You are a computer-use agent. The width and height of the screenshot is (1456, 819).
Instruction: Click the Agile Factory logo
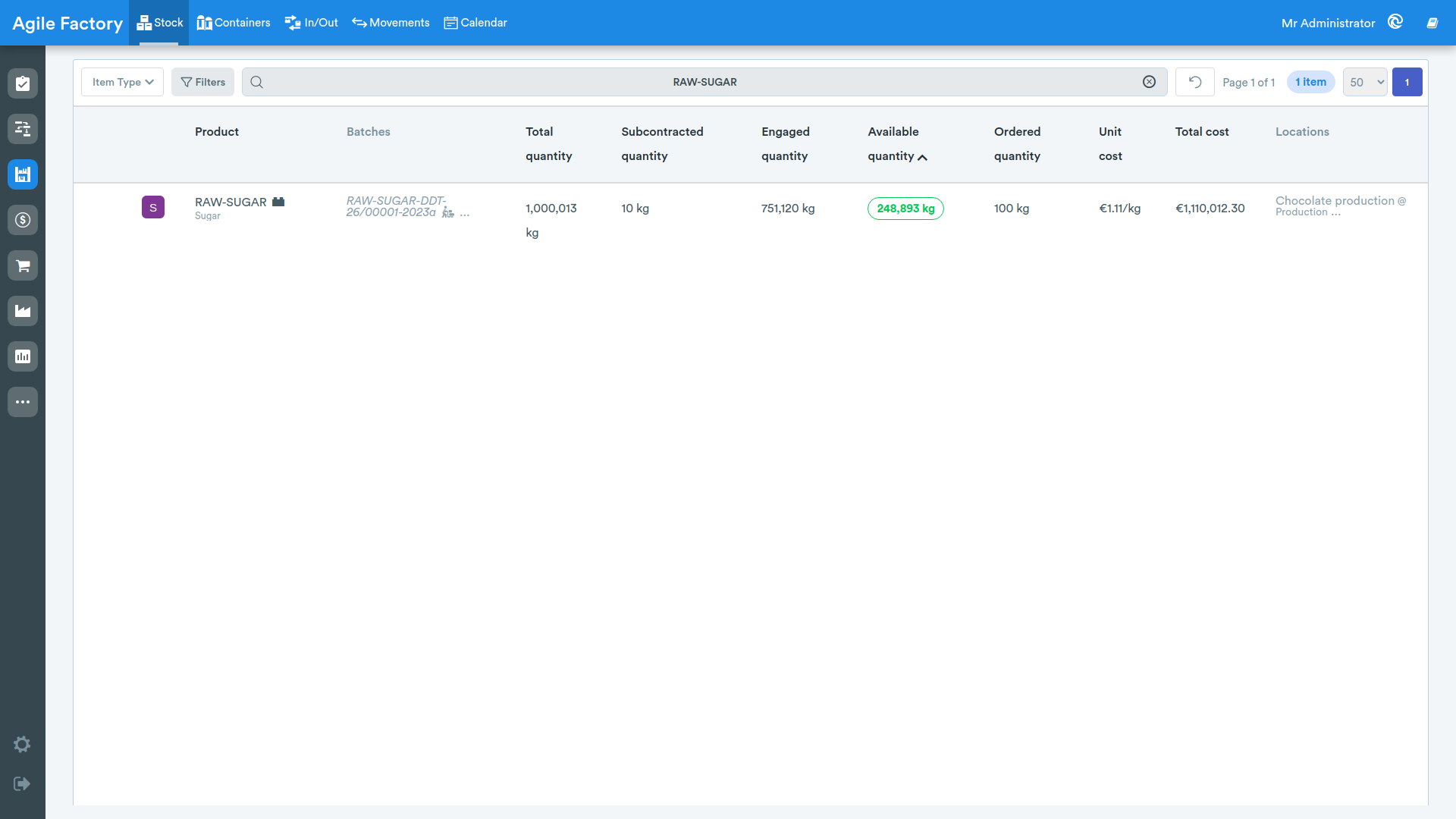click(67, 23)
